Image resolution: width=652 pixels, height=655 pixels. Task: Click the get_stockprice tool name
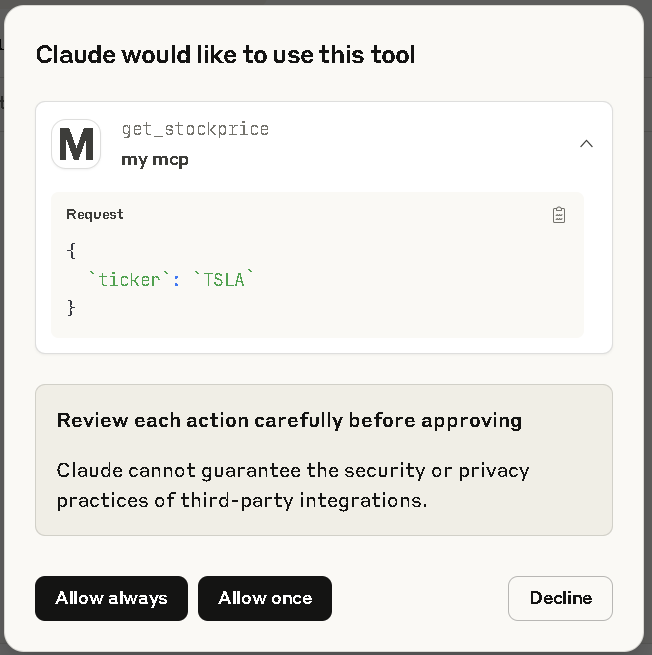195,129
